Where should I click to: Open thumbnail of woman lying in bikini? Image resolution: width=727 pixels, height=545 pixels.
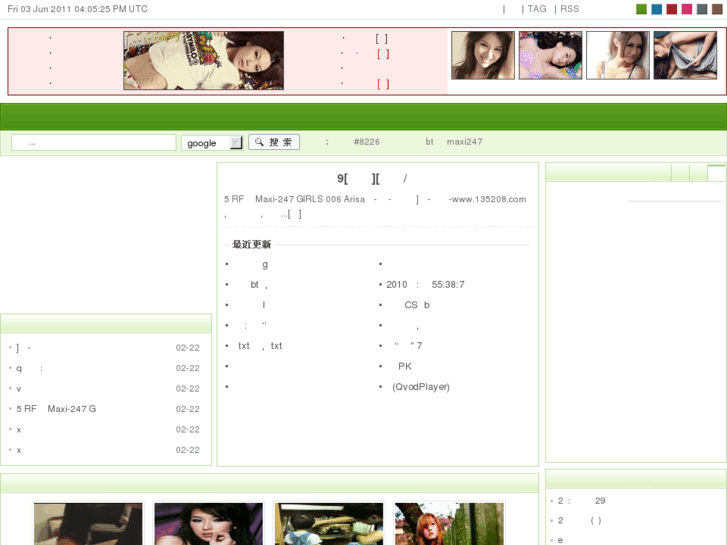pyautogui.click(x=550, y=55)
